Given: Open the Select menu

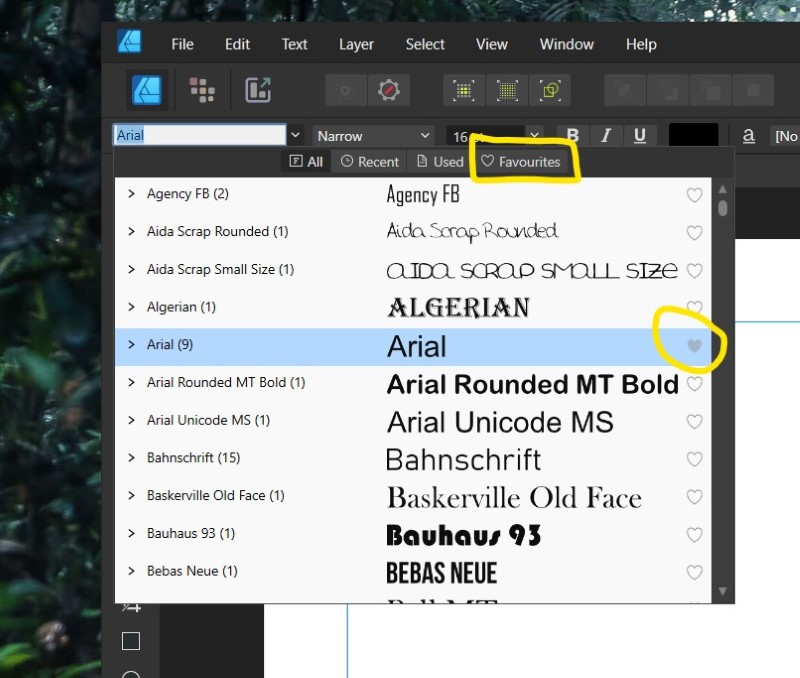Looking at the screenshot, I should (425, 44).
